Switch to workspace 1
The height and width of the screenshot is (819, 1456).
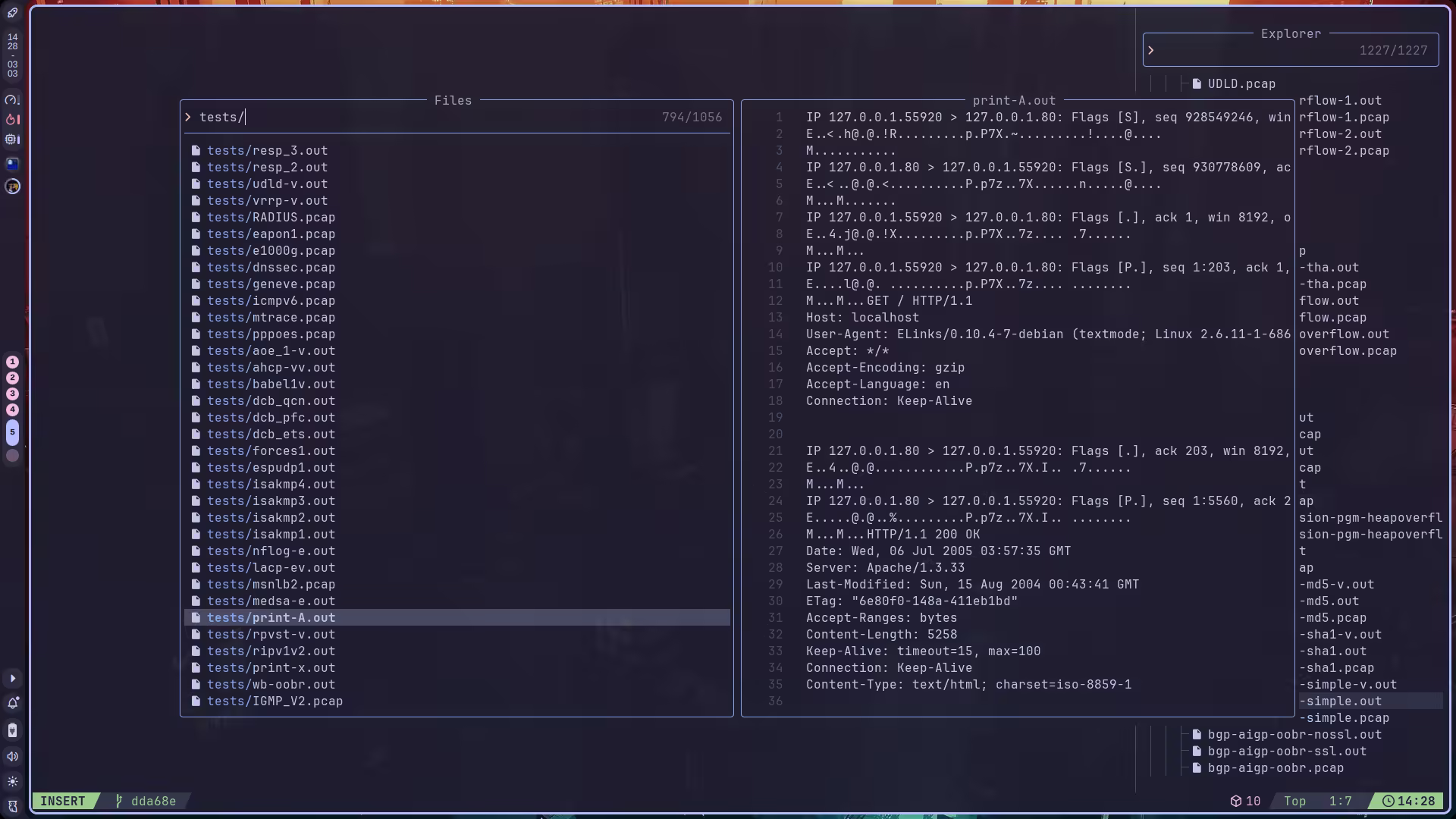pos(12,362)
